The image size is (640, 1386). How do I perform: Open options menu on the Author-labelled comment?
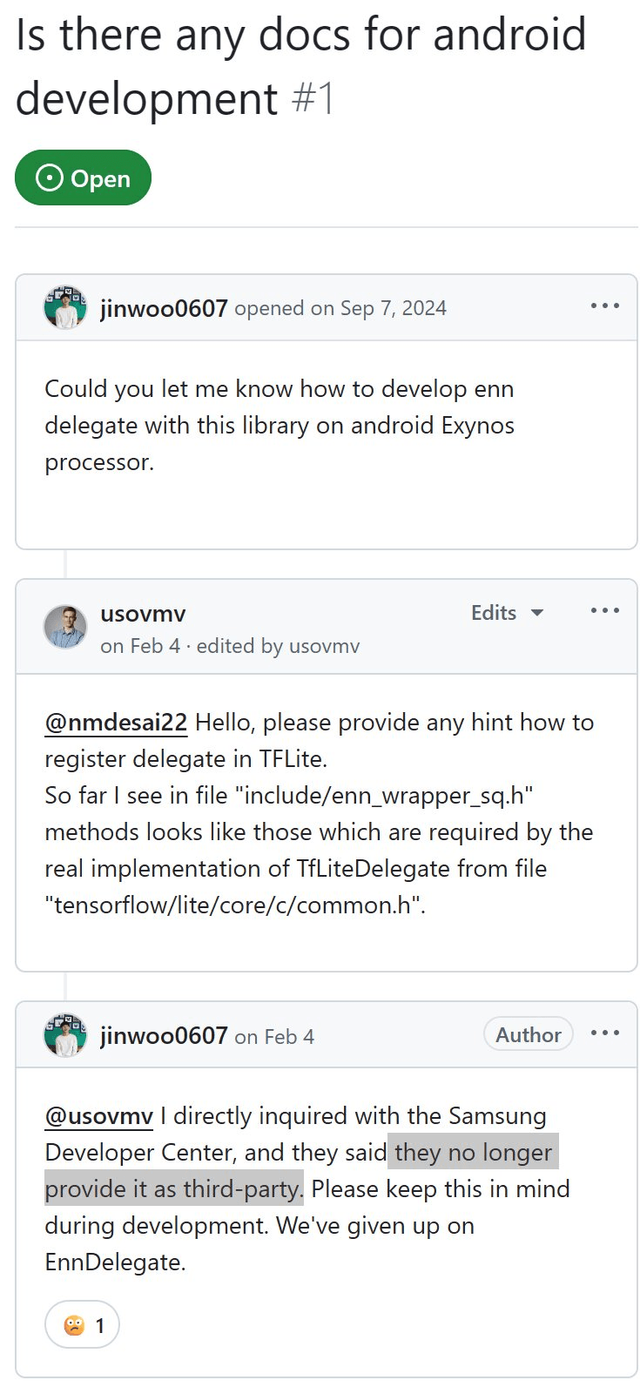[x=605, y=1034]
